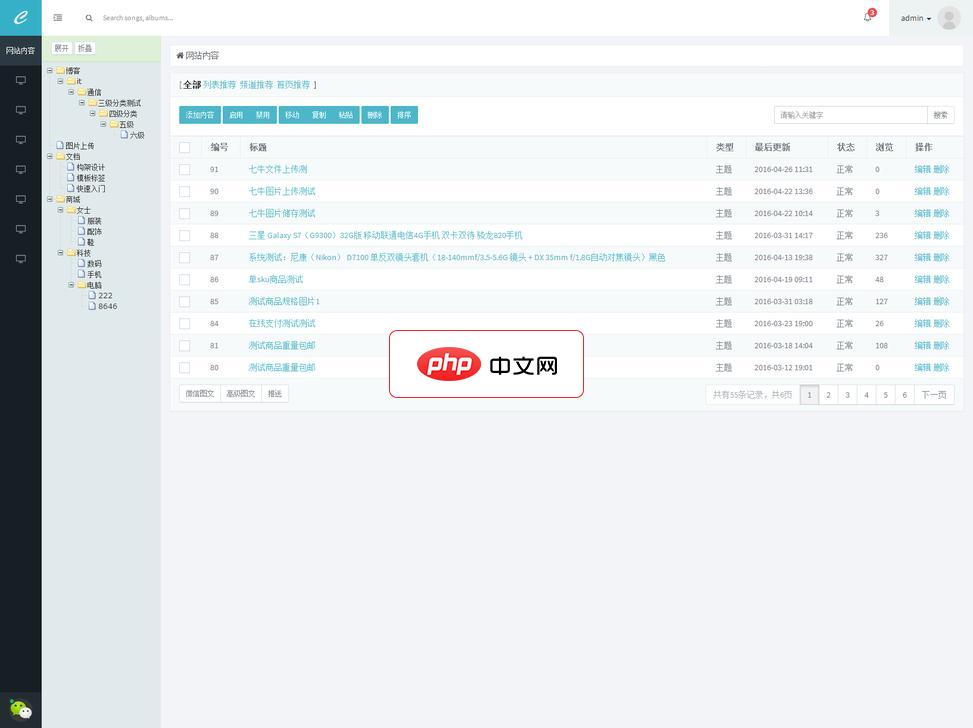Click the 搜索 button beside keyword field

click(x=940, y=115)
